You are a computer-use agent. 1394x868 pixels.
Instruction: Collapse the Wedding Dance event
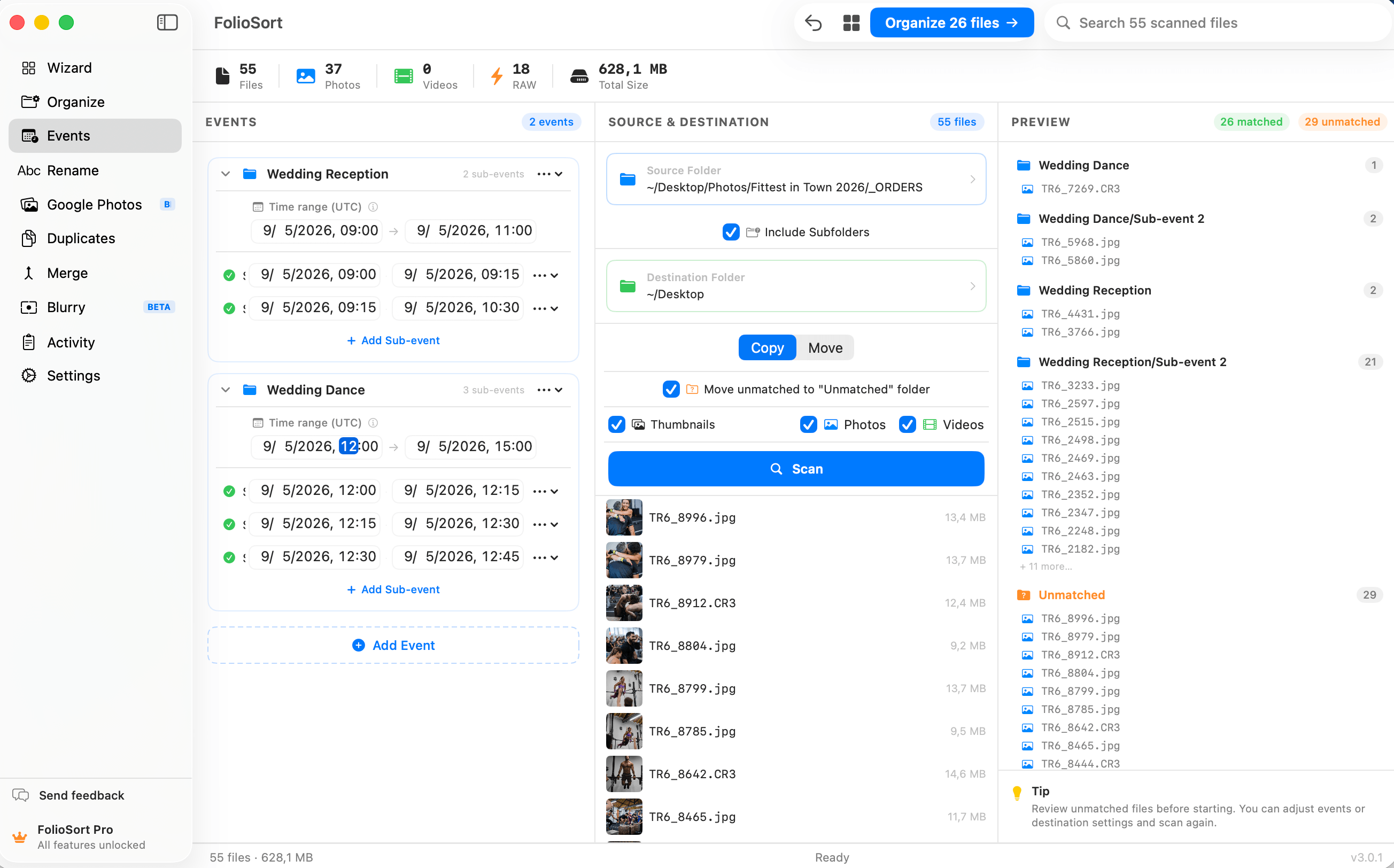coord(226,390)
